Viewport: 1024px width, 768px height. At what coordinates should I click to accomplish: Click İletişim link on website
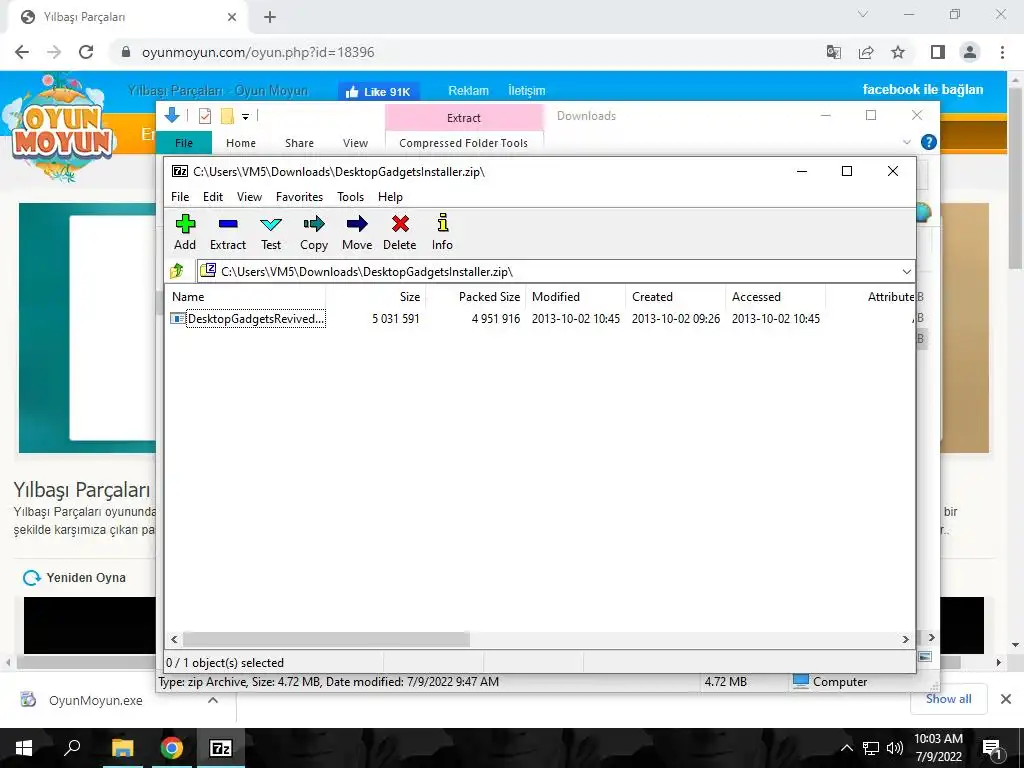pyautogui.click(x=526, y=91)
